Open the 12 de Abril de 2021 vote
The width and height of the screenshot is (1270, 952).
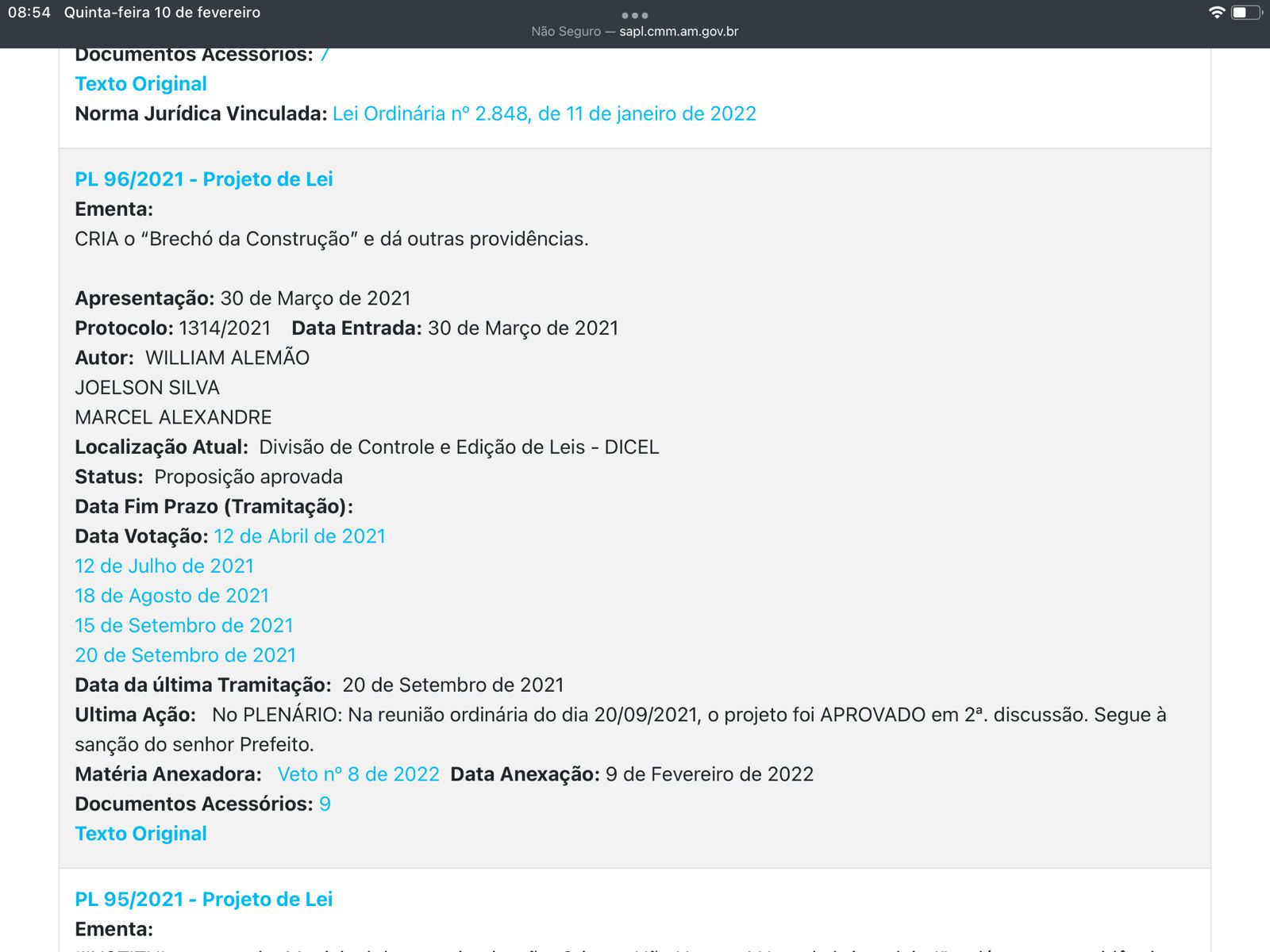click(299, 536)
